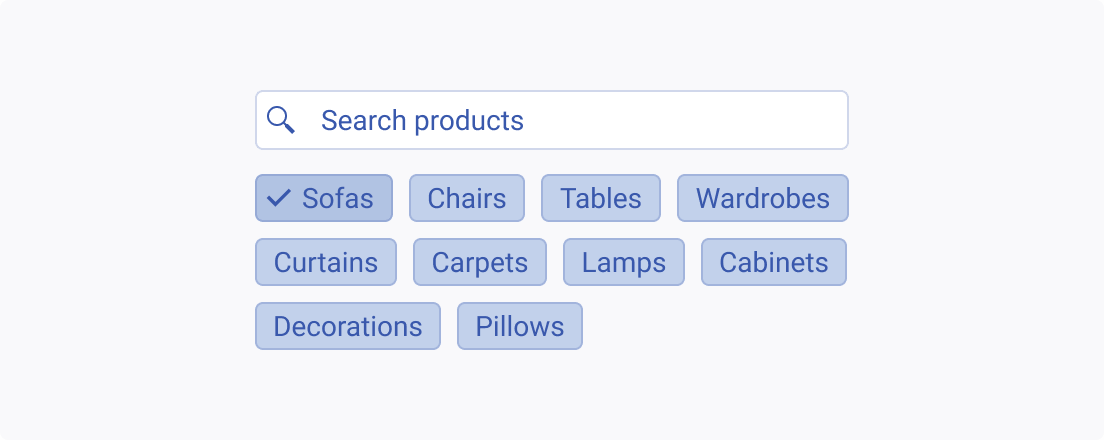Image resolution: width=1104 pixels, height=440 pixels.
Task: Select the Wardrobes category chip
Action: pos(763,198)
